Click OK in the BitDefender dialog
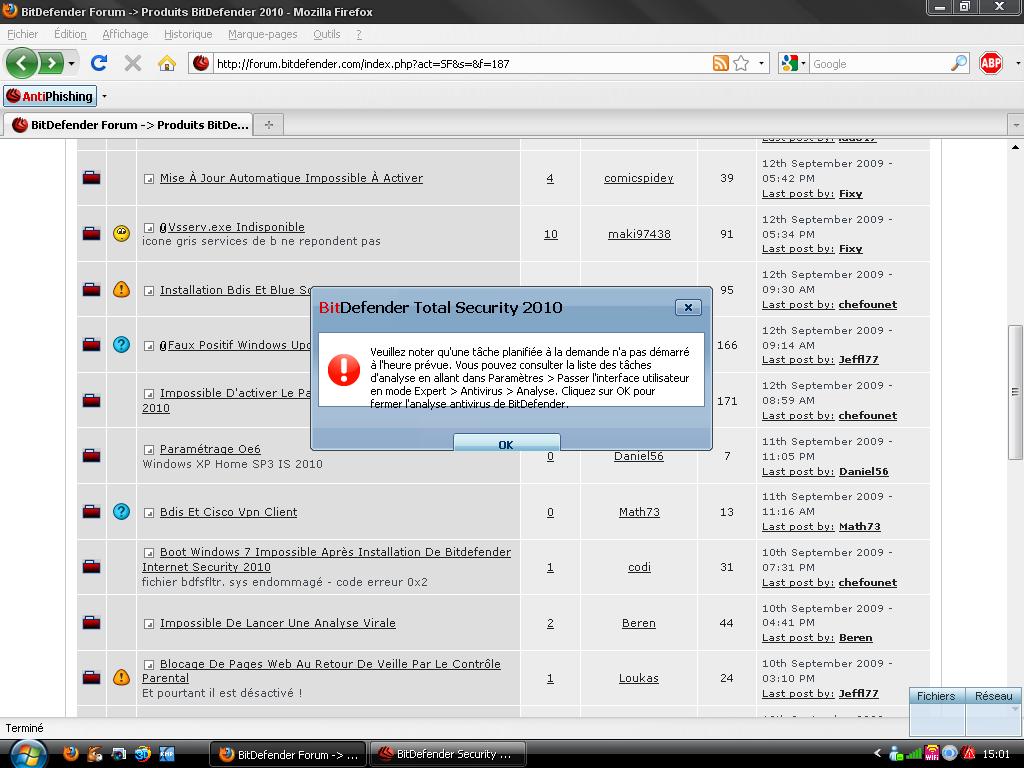The height and width of the screenshot is (768, 1024). click(506, 443)
